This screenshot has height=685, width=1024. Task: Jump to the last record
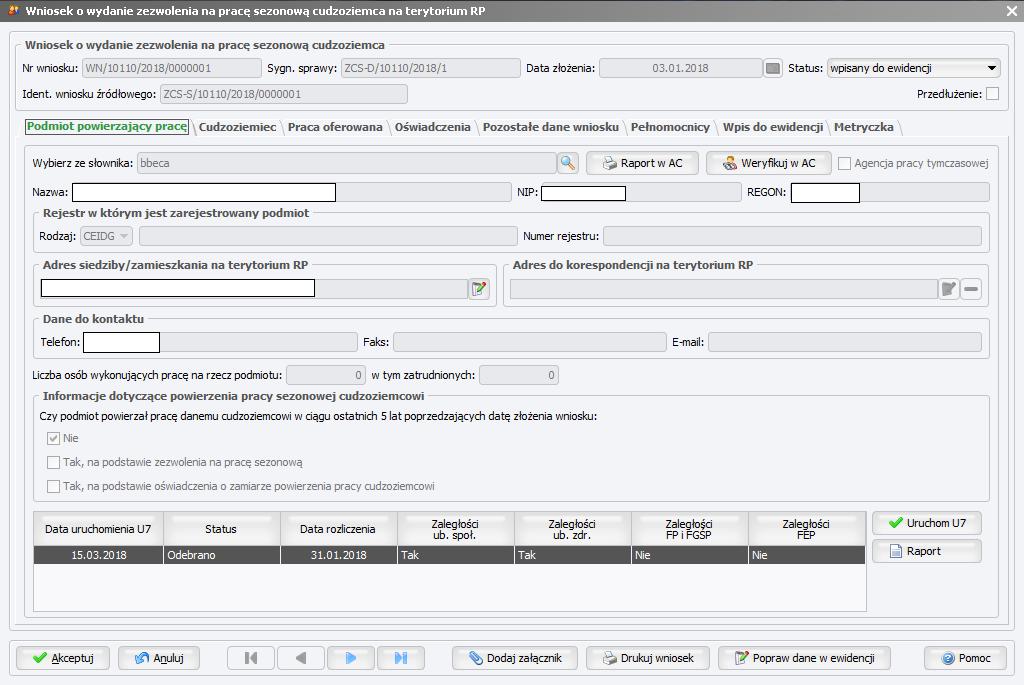click(401, 658)
